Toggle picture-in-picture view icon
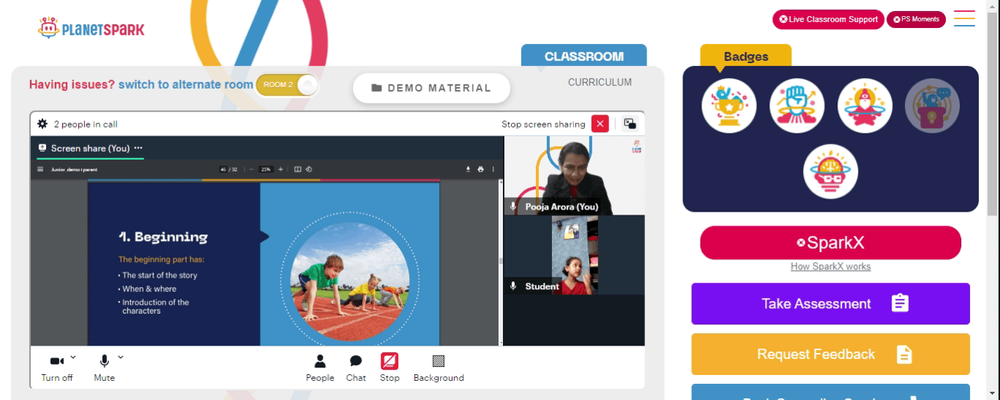The image size is (1000, 400). point(630,124)
